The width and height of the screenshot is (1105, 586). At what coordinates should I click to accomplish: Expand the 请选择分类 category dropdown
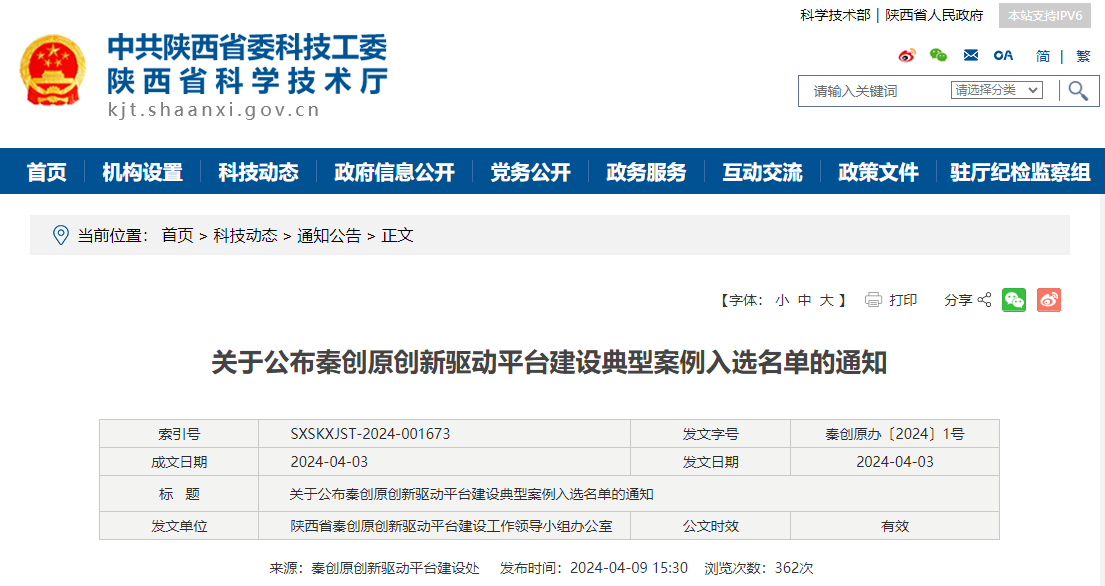pyautogui.click(x=996, y=90)
